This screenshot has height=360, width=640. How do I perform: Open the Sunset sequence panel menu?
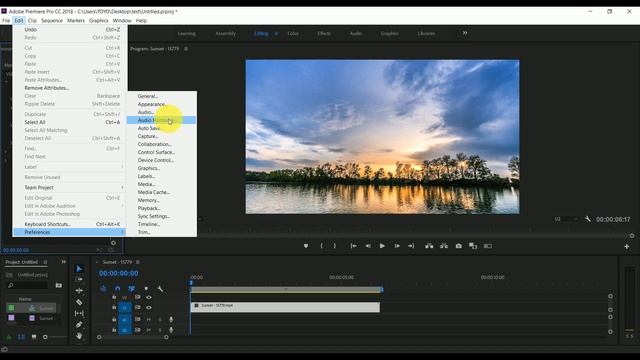point(138,262)
